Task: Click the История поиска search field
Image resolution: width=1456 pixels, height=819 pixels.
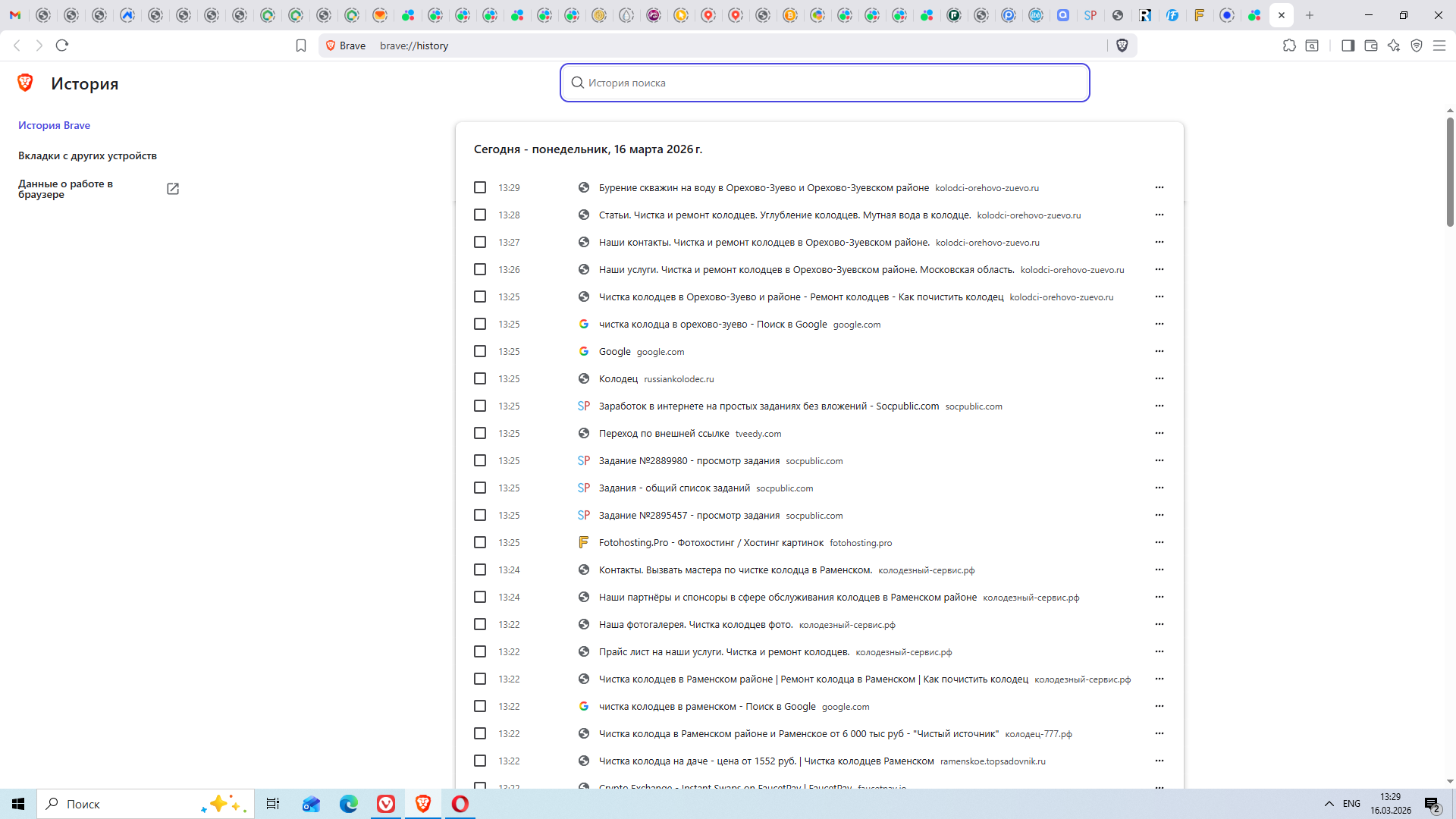Action: click(x=824, y=83)
